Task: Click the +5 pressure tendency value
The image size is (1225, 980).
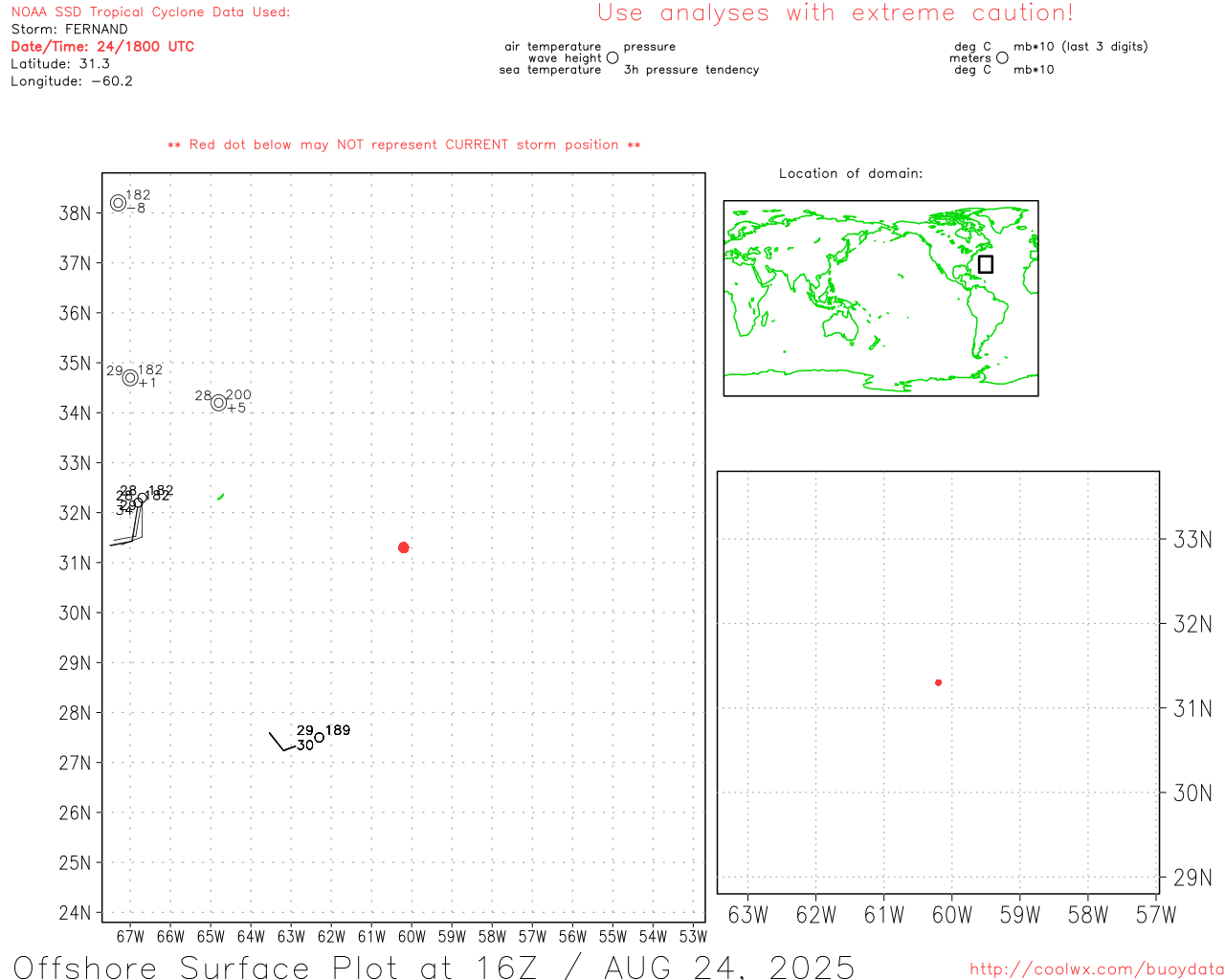Action: tap(236, 409)
